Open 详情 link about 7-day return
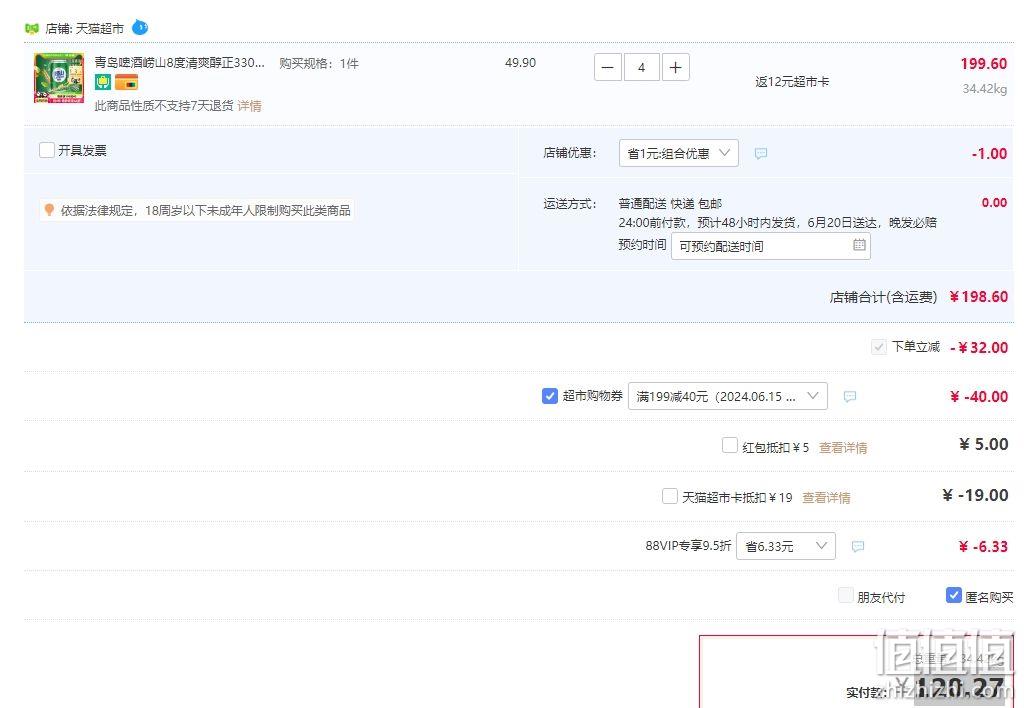Screen dimensions: 1024x708 coord(249,106)
